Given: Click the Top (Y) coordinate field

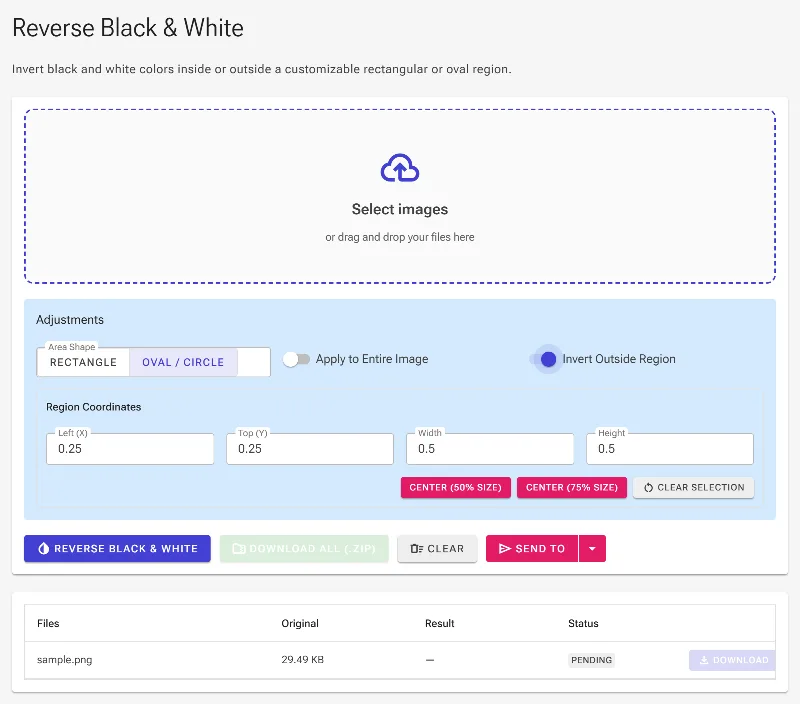Looking at the screenshot, I should tap(310, 449).
